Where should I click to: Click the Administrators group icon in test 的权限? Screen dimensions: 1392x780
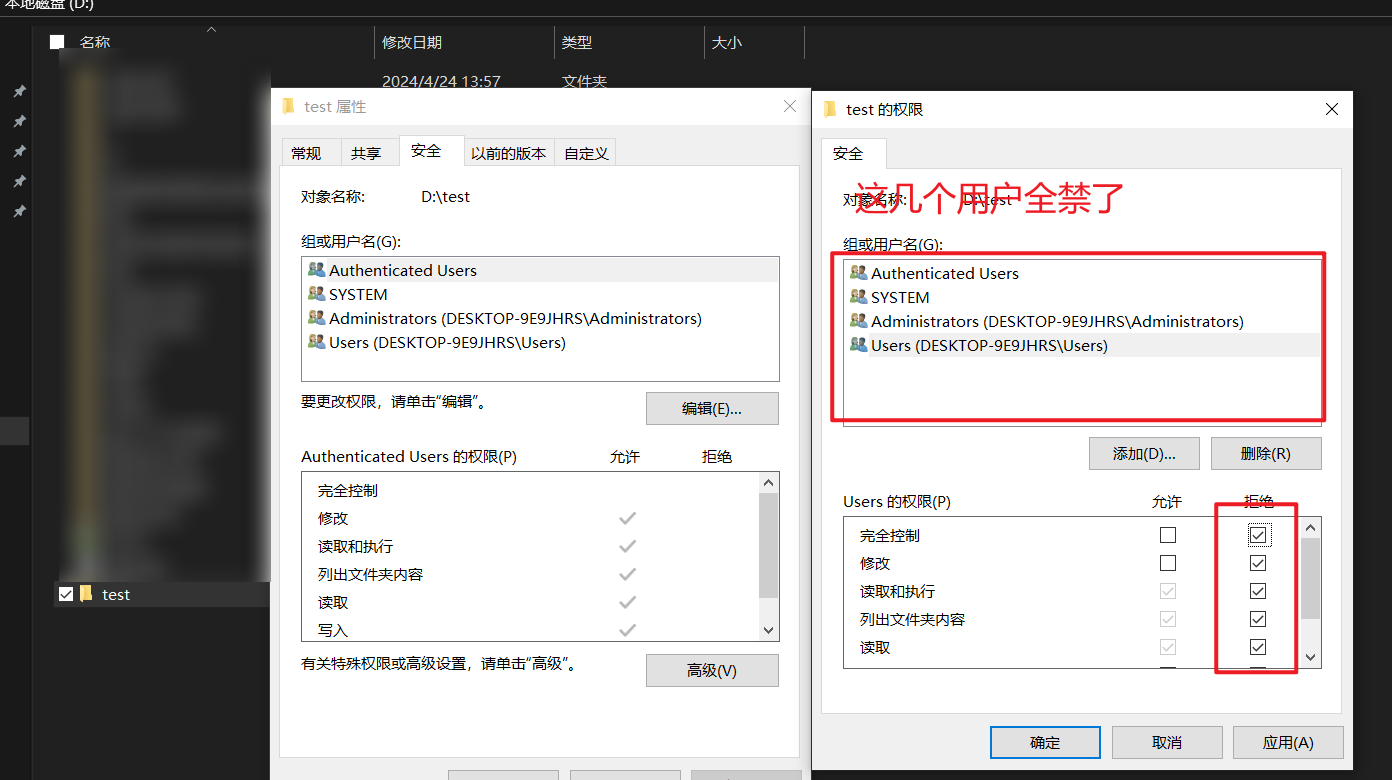pos(858,321)
